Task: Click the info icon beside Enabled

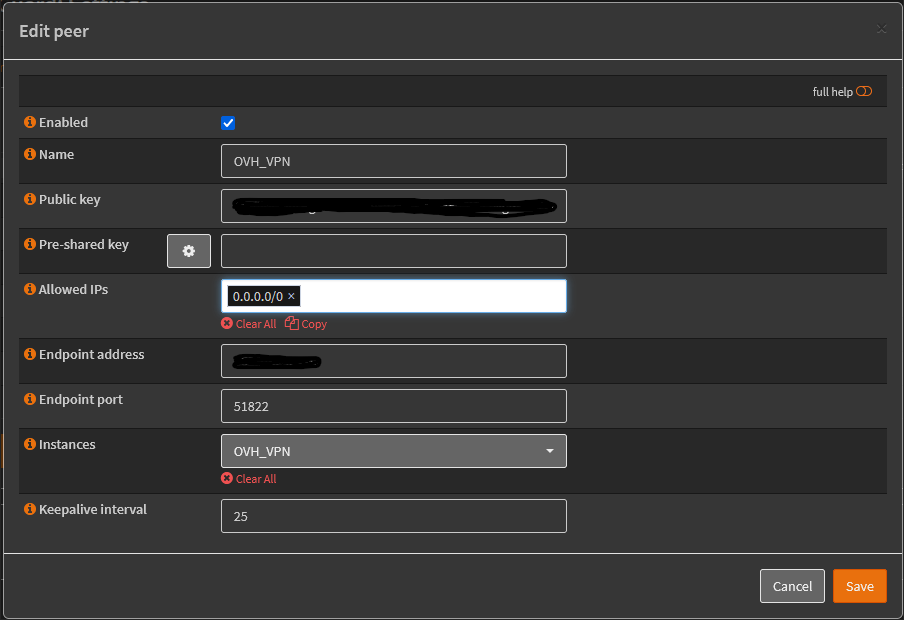Action: [30, 123]
